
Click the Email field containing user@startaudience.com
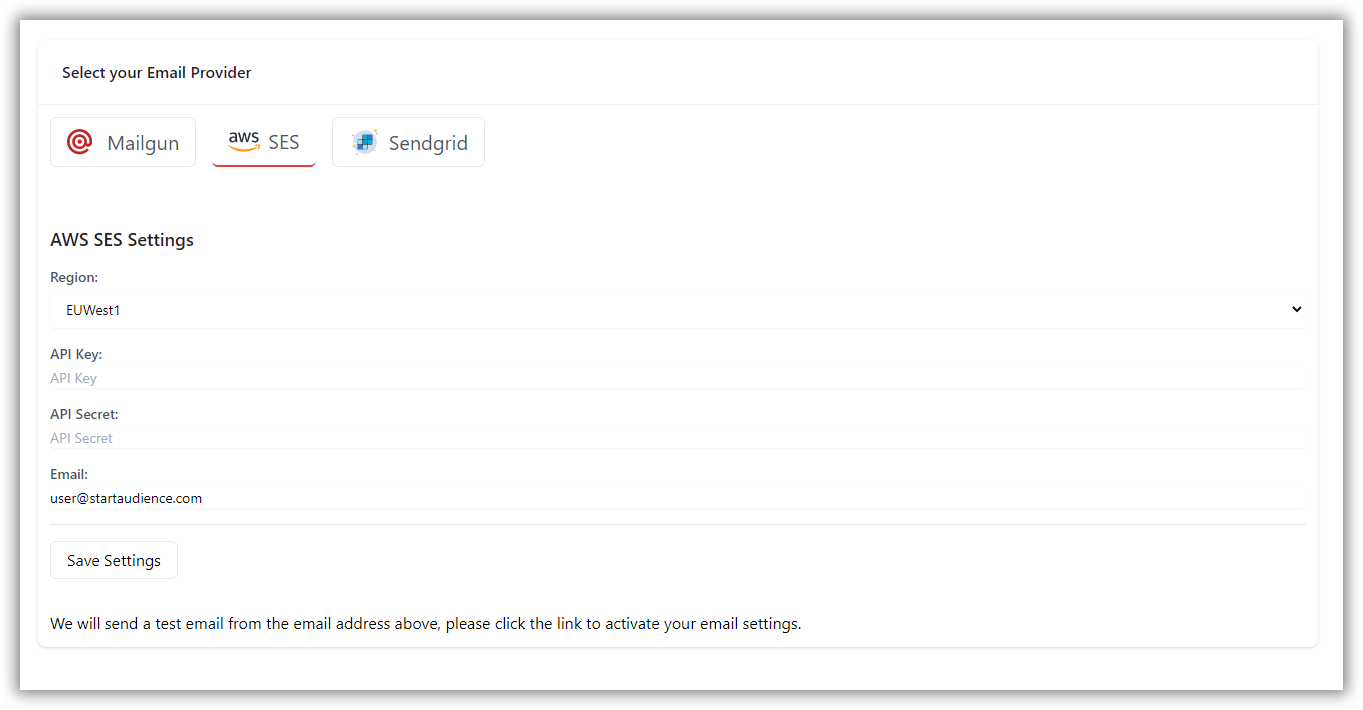click(x=678, y=498)
